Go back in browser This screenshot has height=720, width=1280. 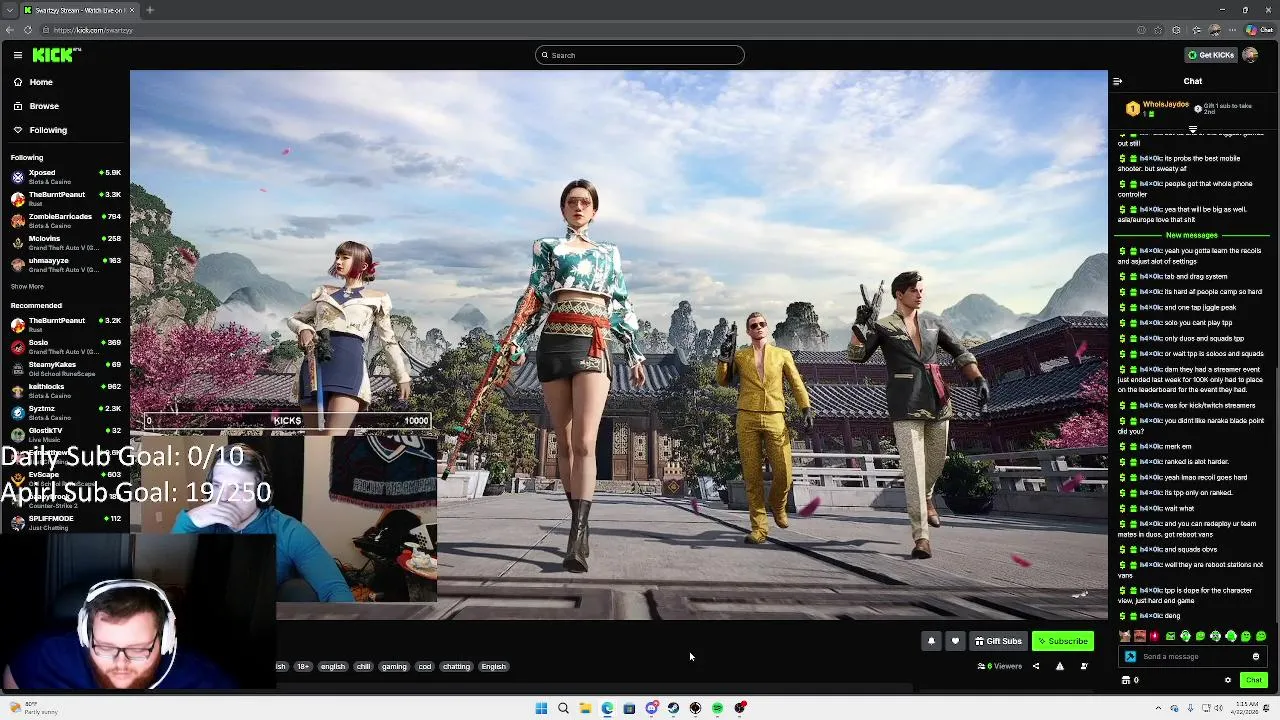(10, 30)
